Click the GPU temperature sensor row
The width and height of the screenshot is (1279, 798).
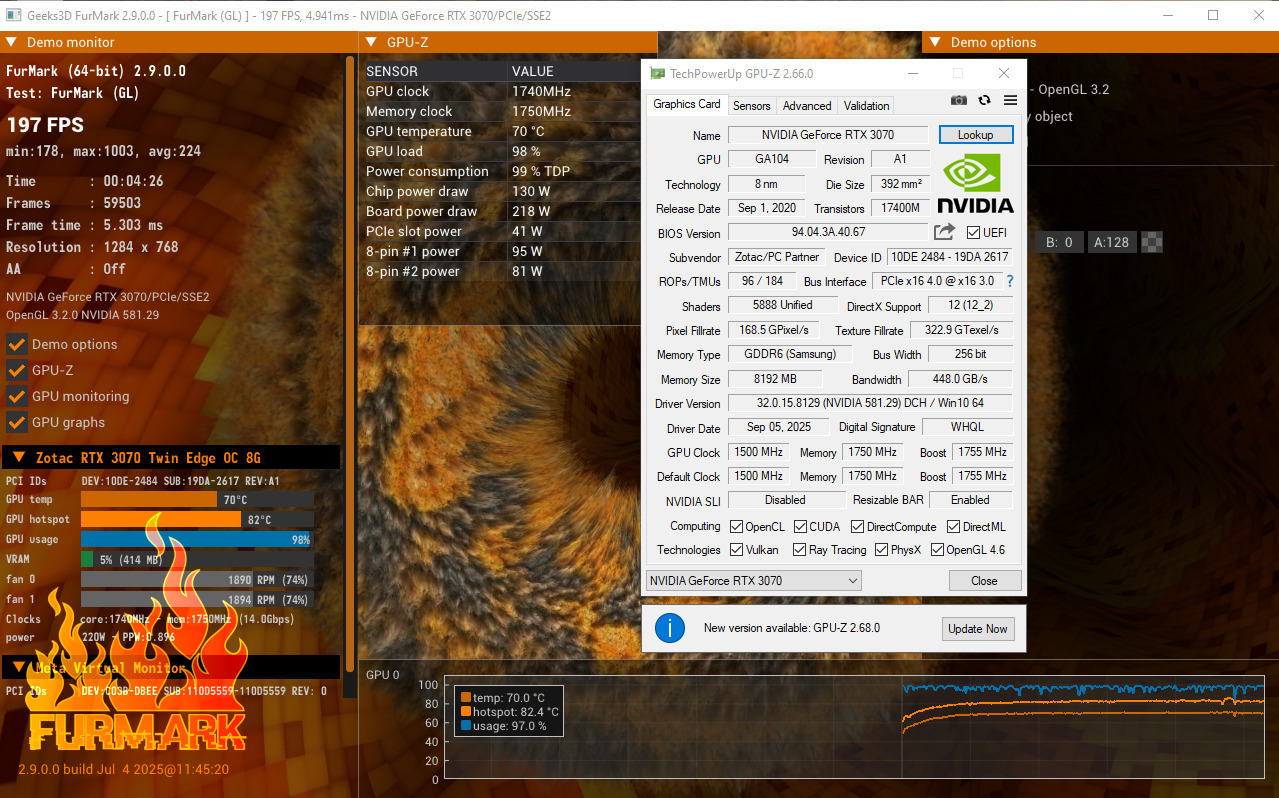501,131
